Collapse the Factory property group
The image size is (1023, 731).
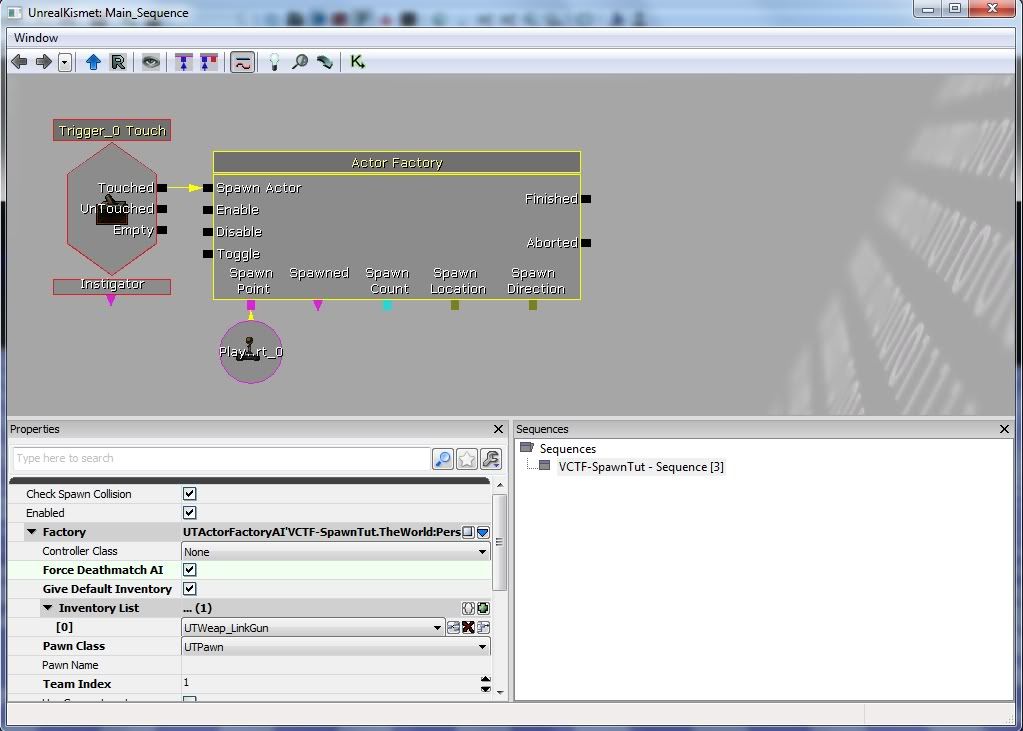tap(31, 532)
